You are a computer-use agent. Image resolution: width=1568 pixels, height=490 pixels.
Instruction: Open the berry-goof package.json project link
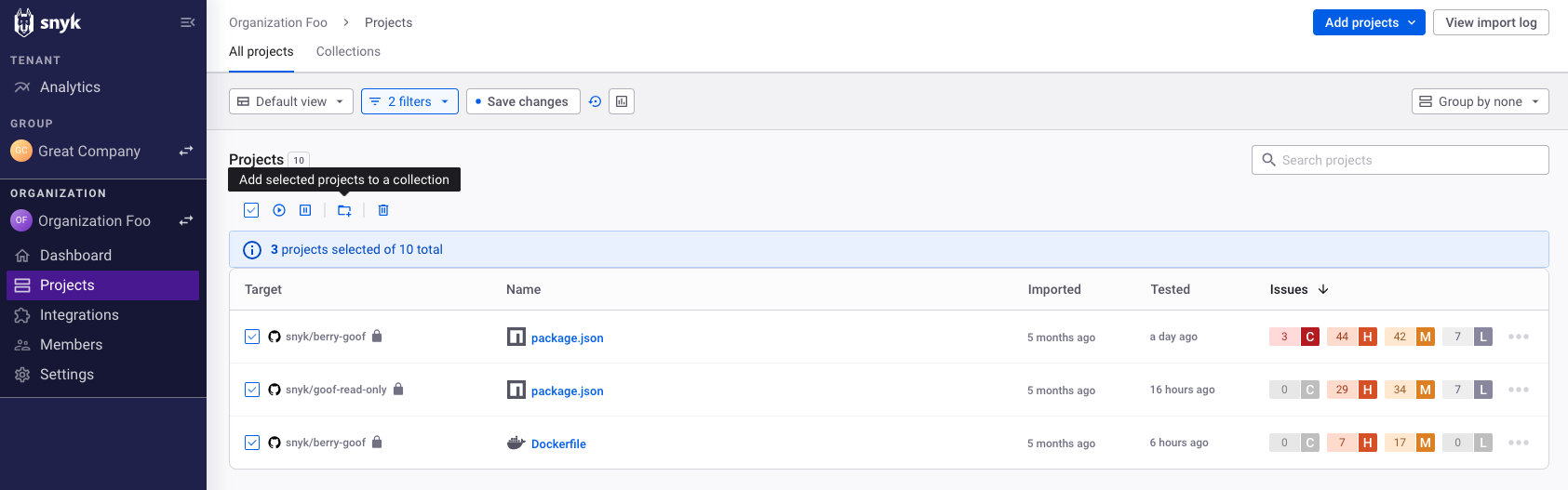point(567,338)
